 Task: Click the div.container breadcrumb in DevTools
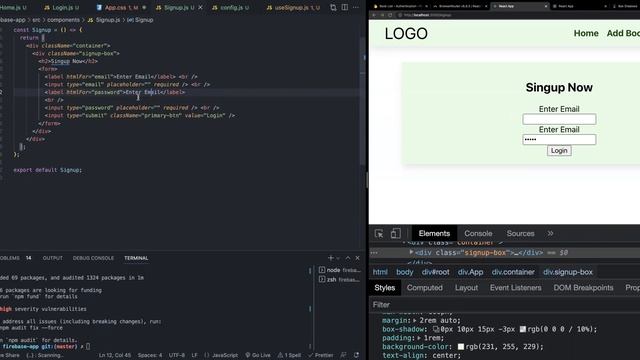[513, 272]
